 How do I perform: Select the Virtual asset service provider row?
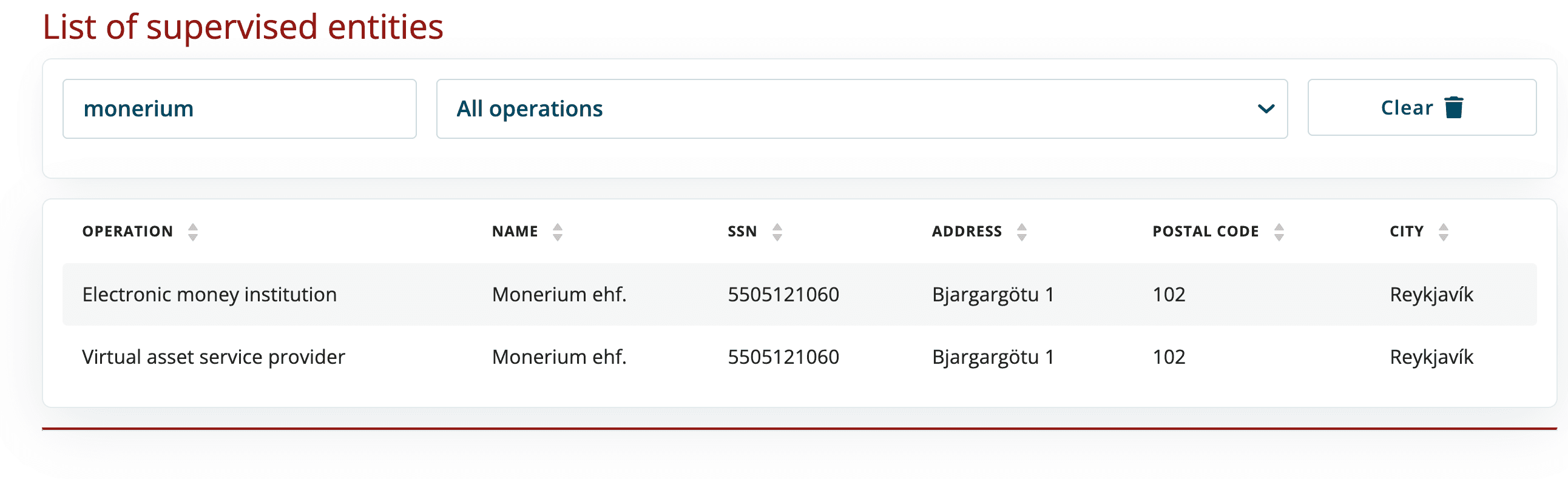point(213,357)
